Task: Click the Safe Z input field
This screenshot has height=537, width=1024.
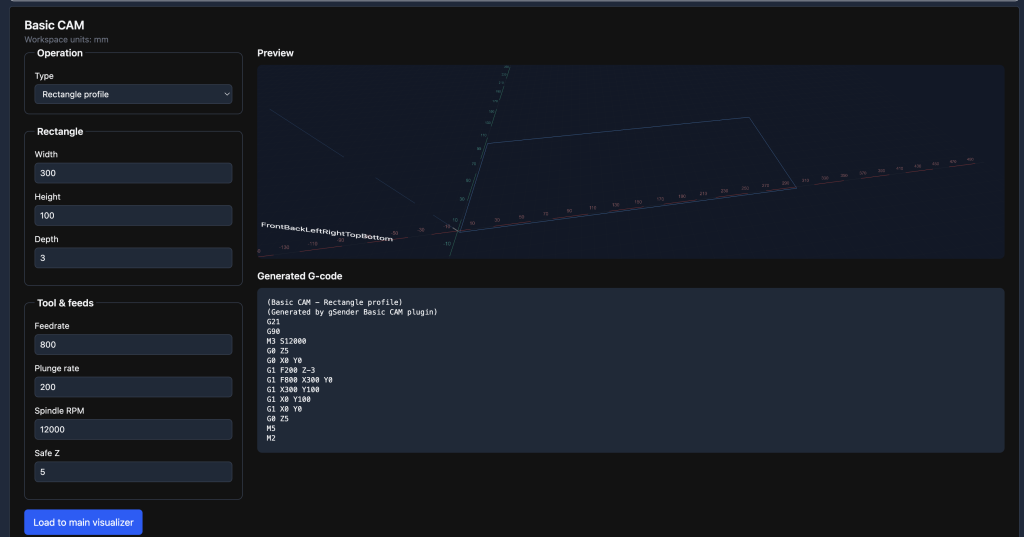Action: [133, 472]
